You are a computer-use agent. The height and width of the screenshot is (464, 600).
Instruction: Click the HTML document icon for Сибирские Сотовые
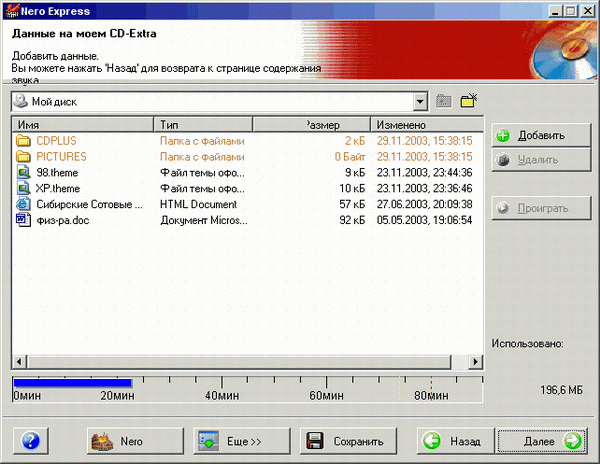[x=23, y=204]
